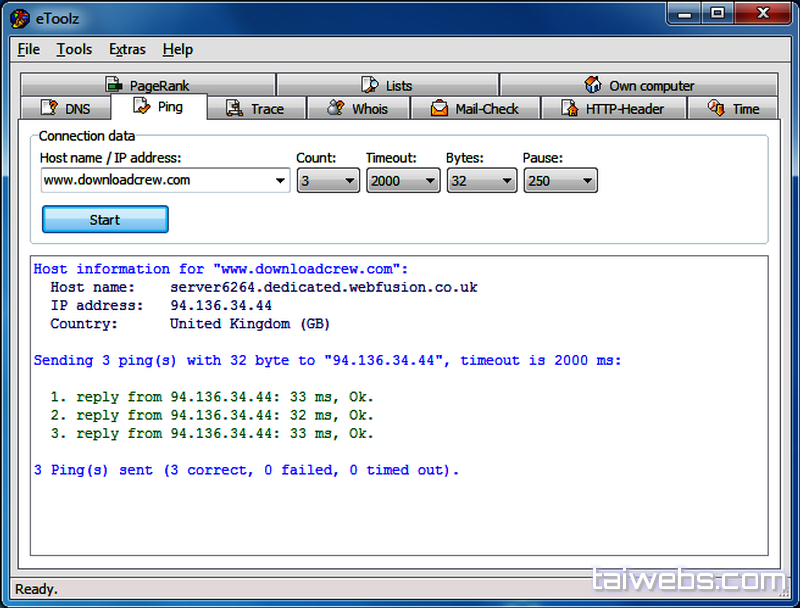Click the Lists tab magnifier icon

coord(369,86)
